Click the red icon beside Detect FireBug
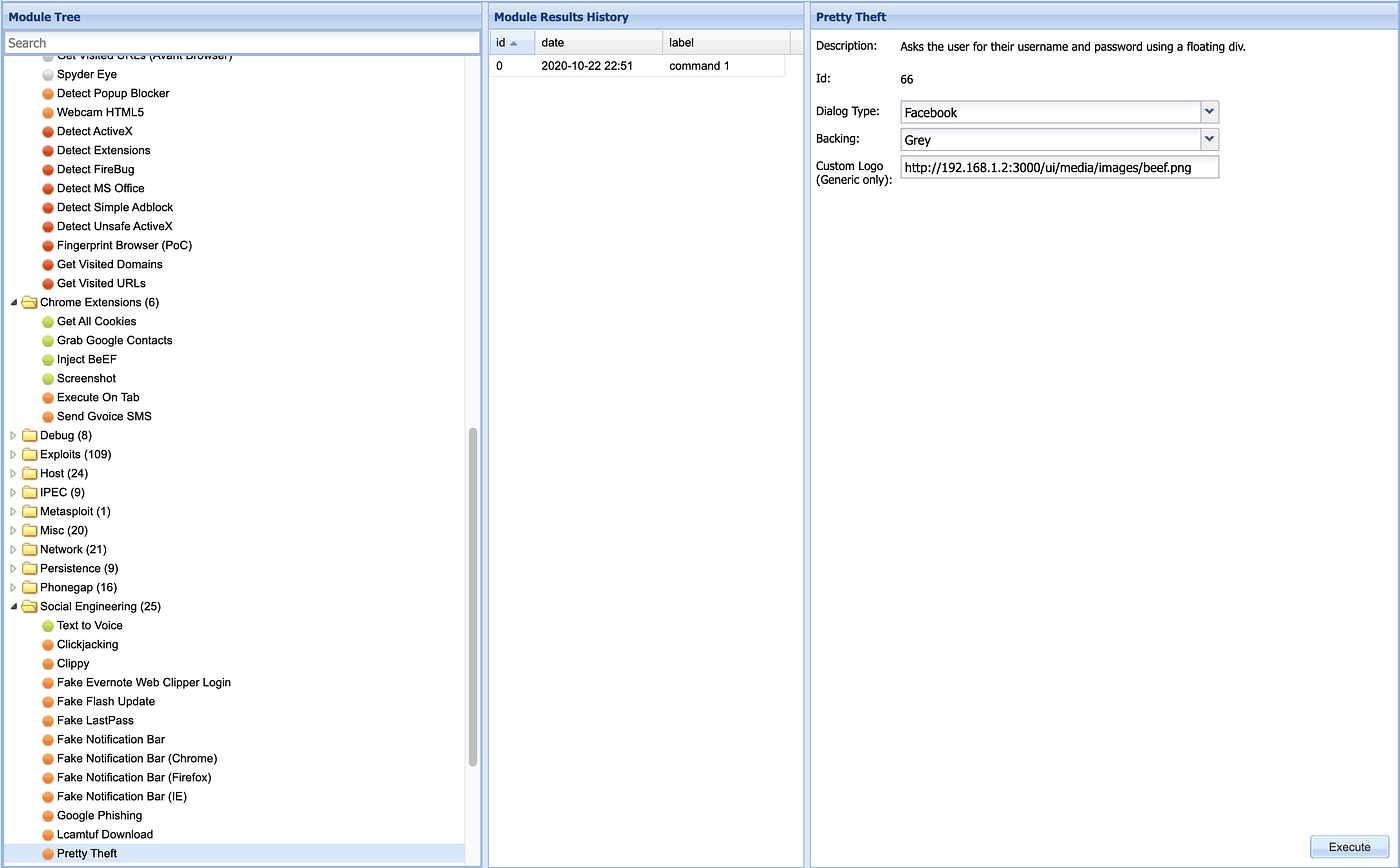 pos(48,169)
